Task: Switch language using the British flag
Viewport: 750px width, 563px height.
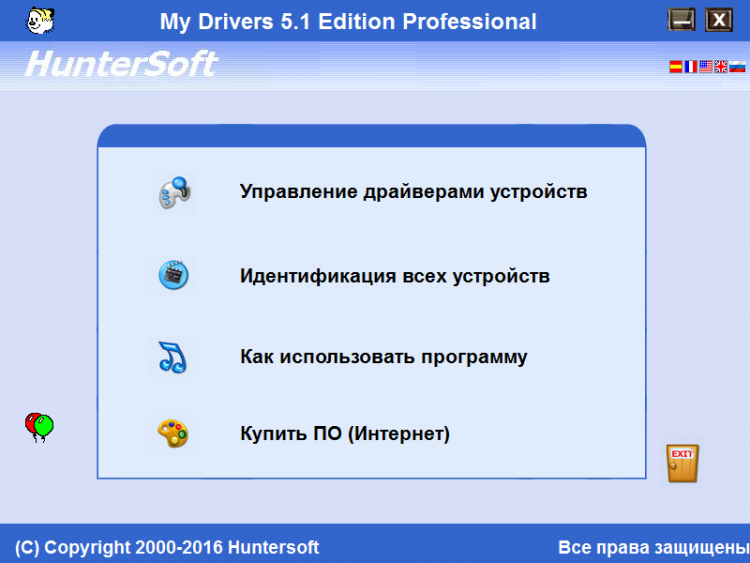Action: (721, 66)
